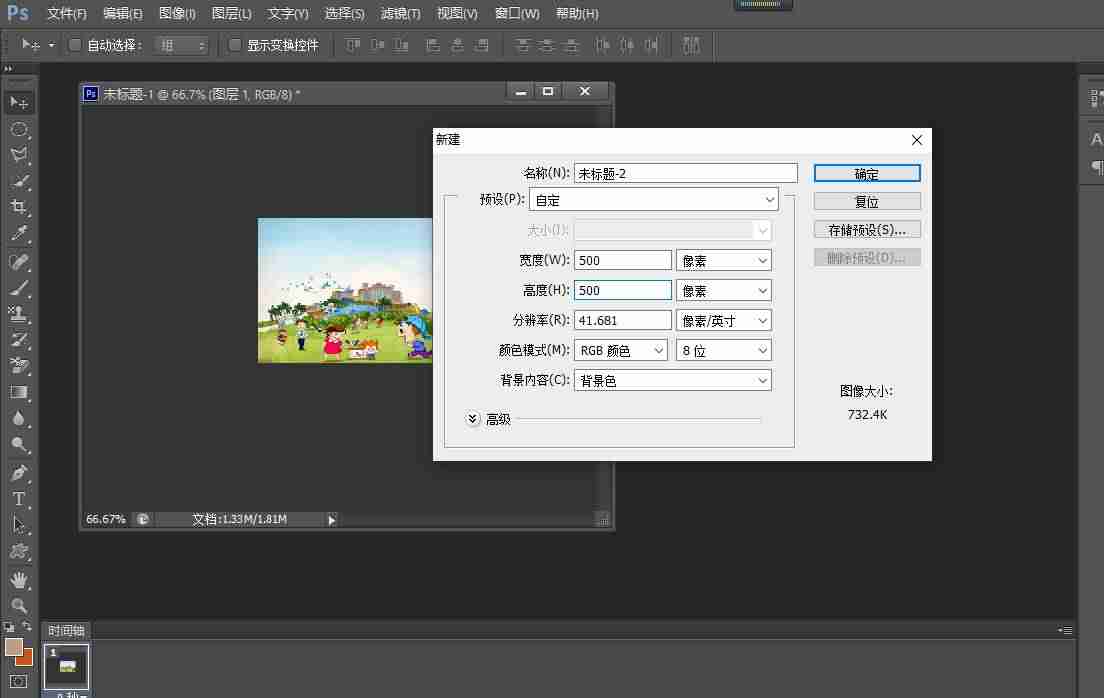Select the Brush tool
Viewport: 1104px width, 698px height.
[x=19, y=288]
